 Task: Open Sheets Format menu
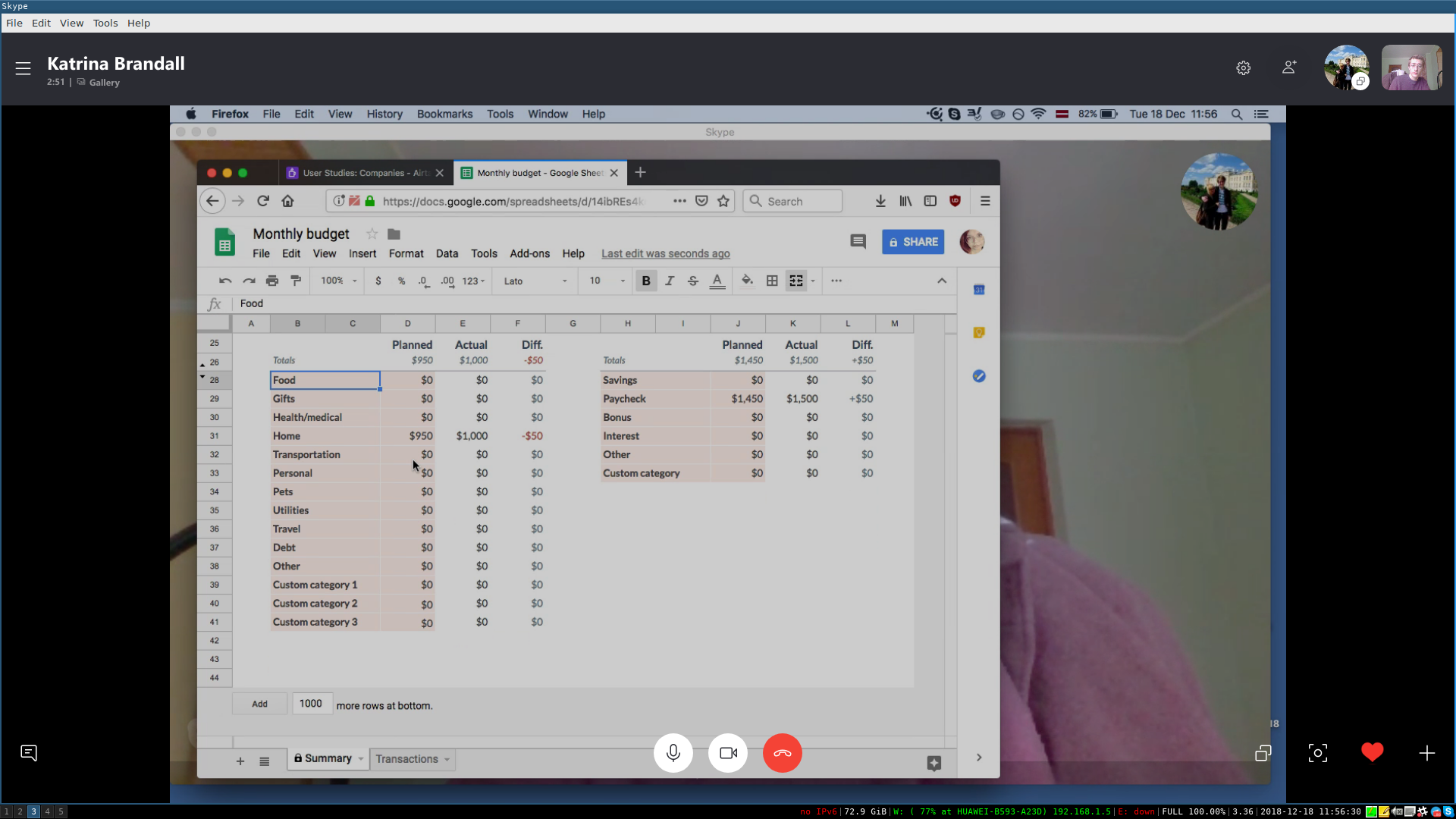pos(406,254)
